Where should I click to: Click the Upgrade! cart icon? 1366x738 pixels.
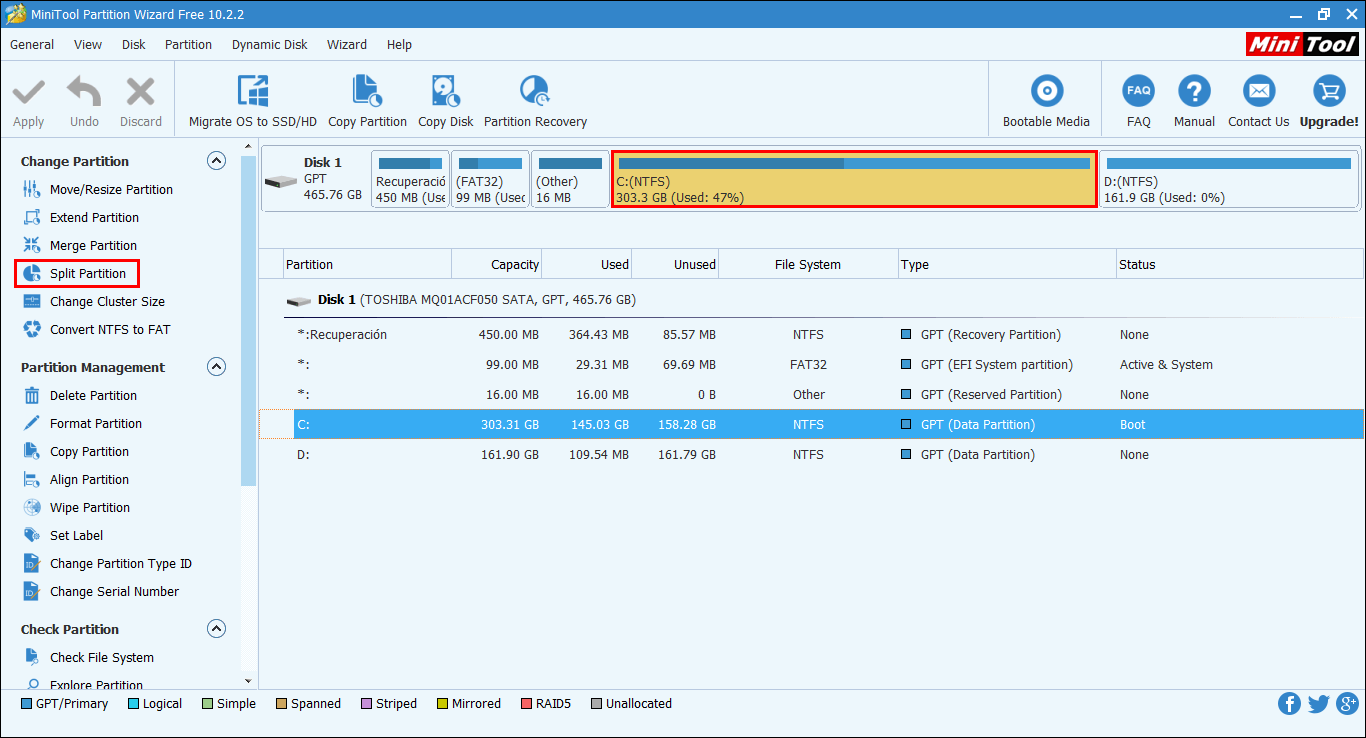pyautogui.click(x=1329, y=91)
